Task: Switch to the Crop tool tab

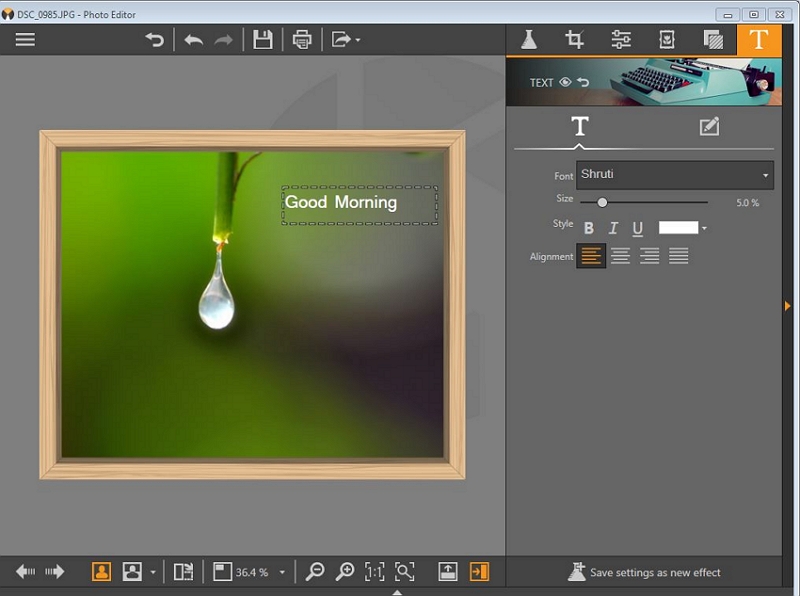Action: 574,39
